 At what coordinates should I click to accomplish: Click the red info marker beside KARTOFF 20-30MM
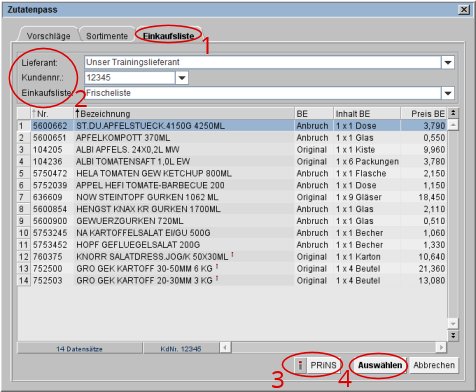(217, 278)
